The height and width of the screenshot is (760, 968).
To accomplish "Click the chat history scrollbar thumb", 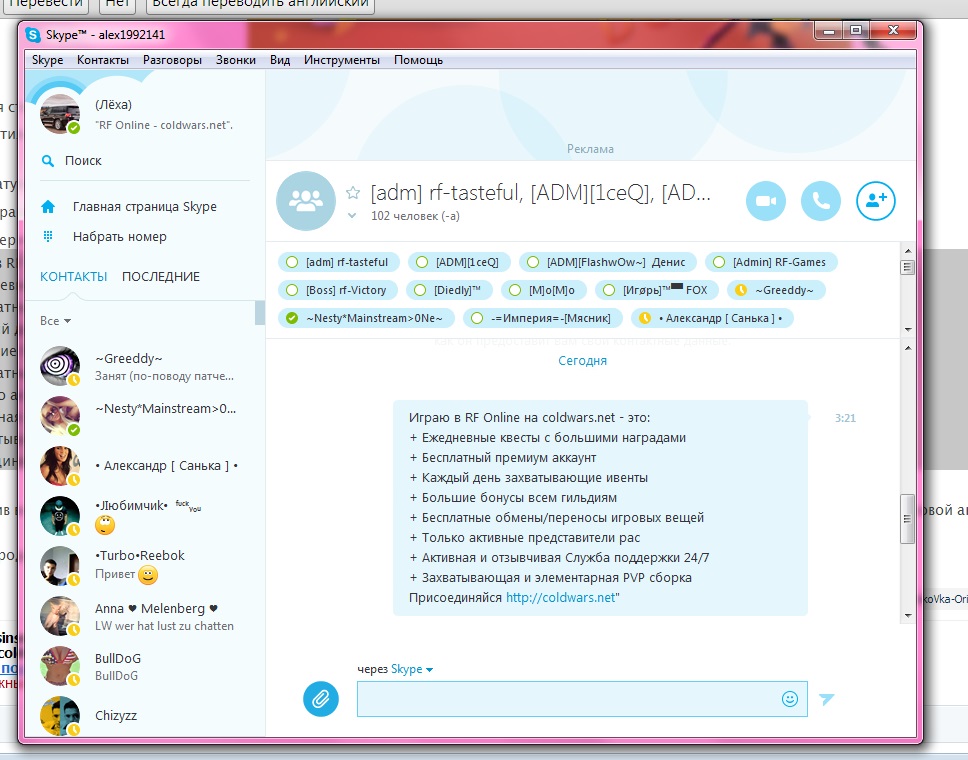I will [x=908, y=519].
